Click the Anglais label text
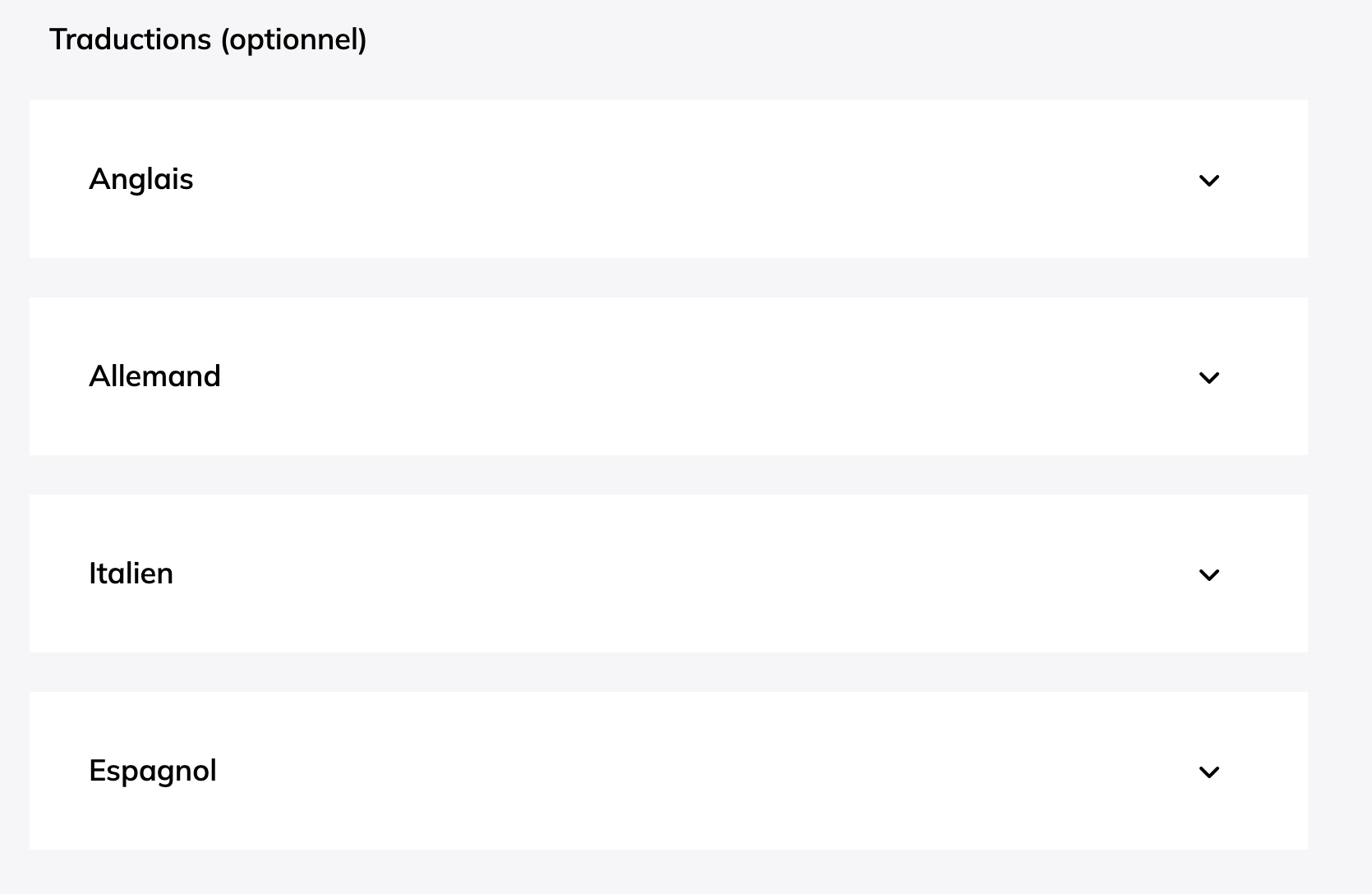Image resolution: width=1372 pixels, height=894 pixels. pyautogui.click(x=140, y=179)
